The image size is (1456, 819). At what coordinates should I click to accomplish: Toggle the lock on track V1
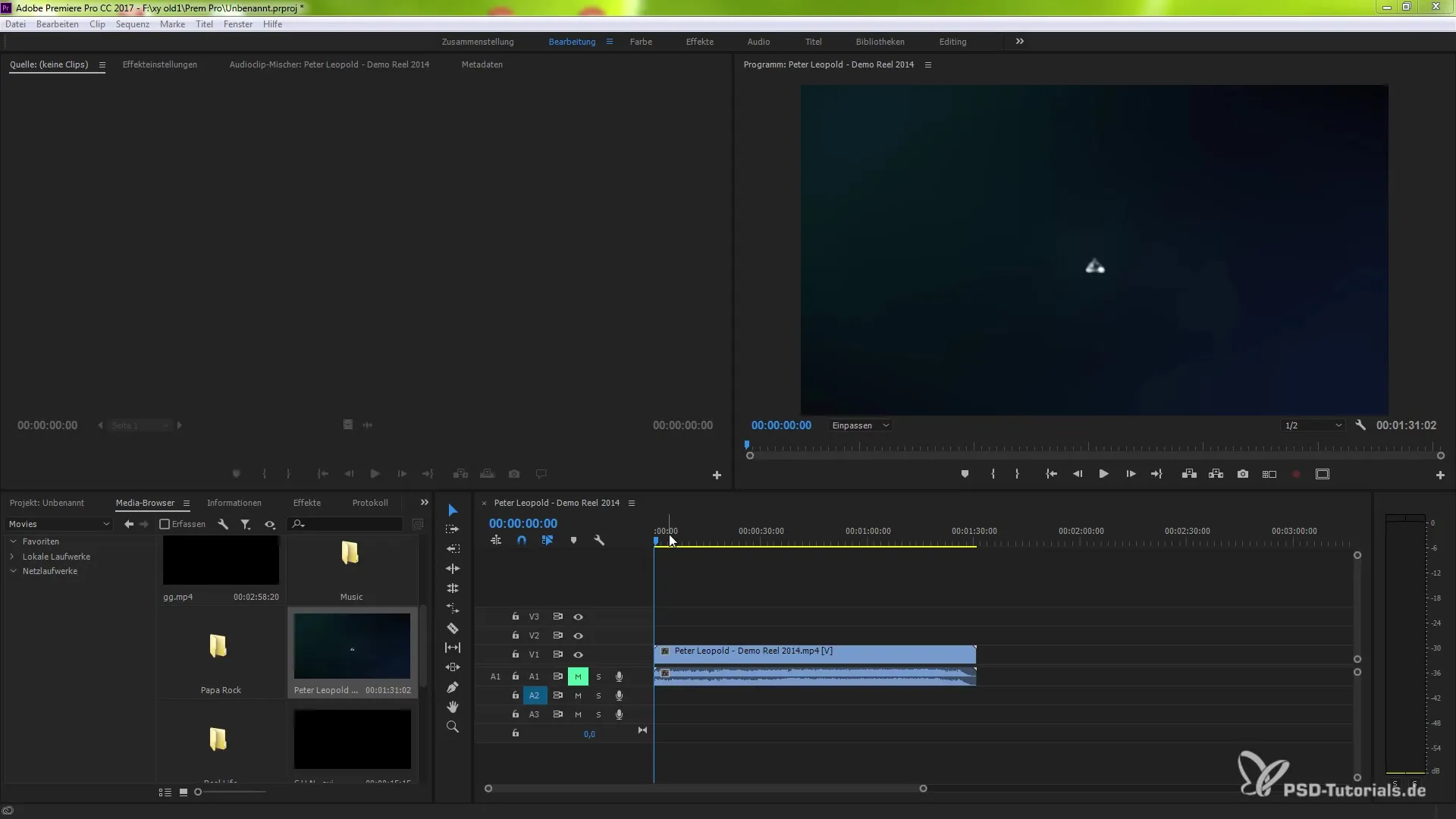tap(516, 654)
